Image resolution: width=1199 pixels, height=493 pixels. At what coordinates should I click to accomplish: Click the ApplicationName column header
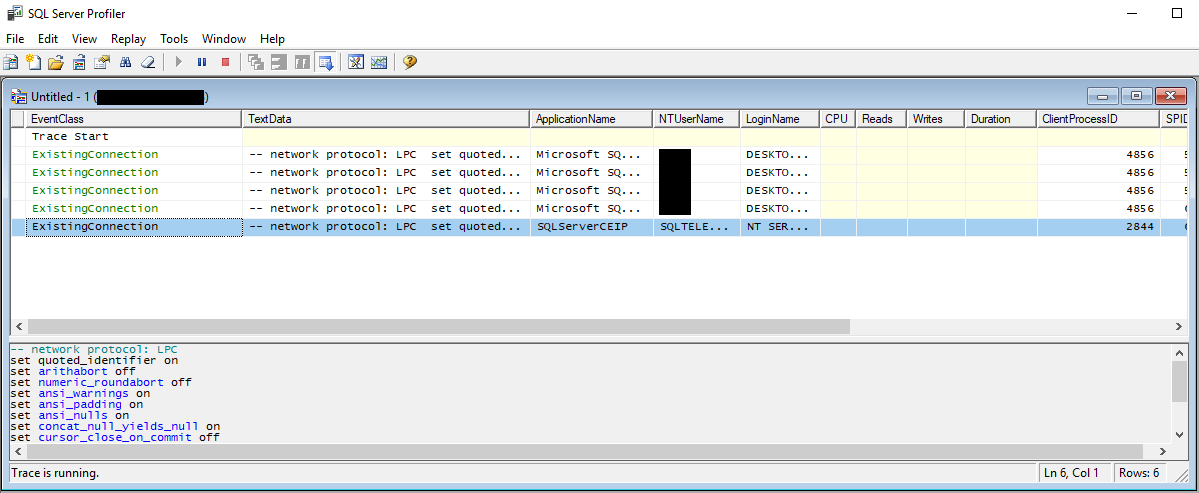tap(592, 118)
